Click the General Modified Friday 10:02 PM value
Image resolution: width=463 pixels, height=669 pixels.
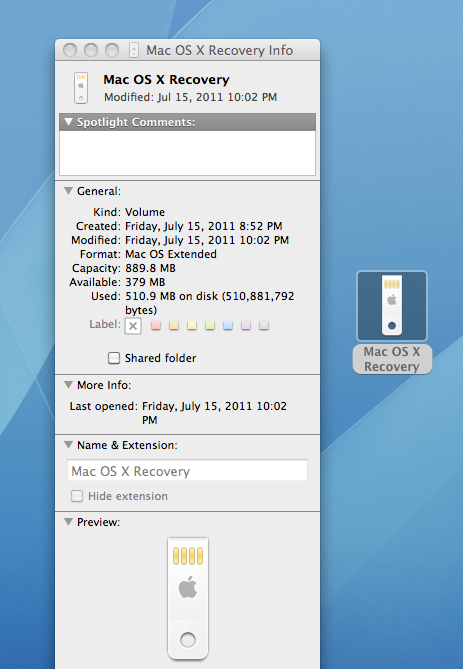click(x=207, y=240)
